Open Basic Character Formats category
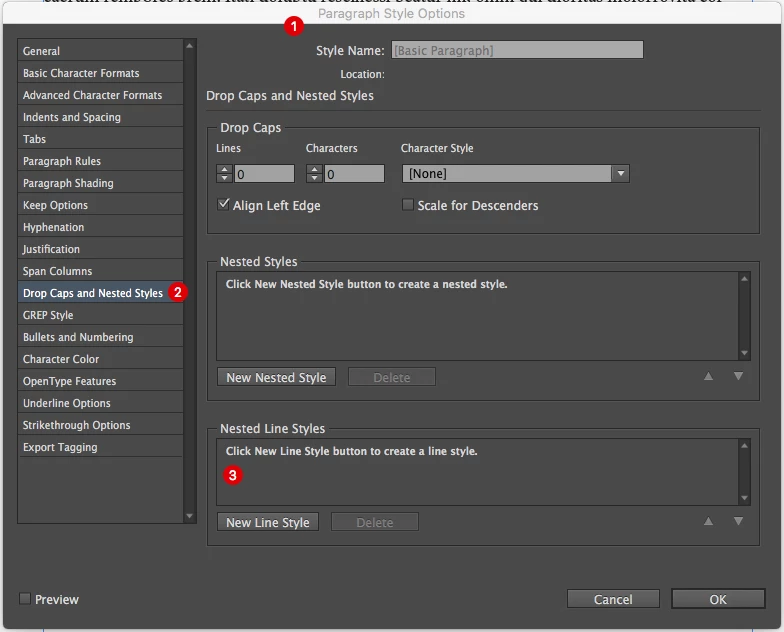This screenshot has height=632, width=784. (x=100, y=73)
